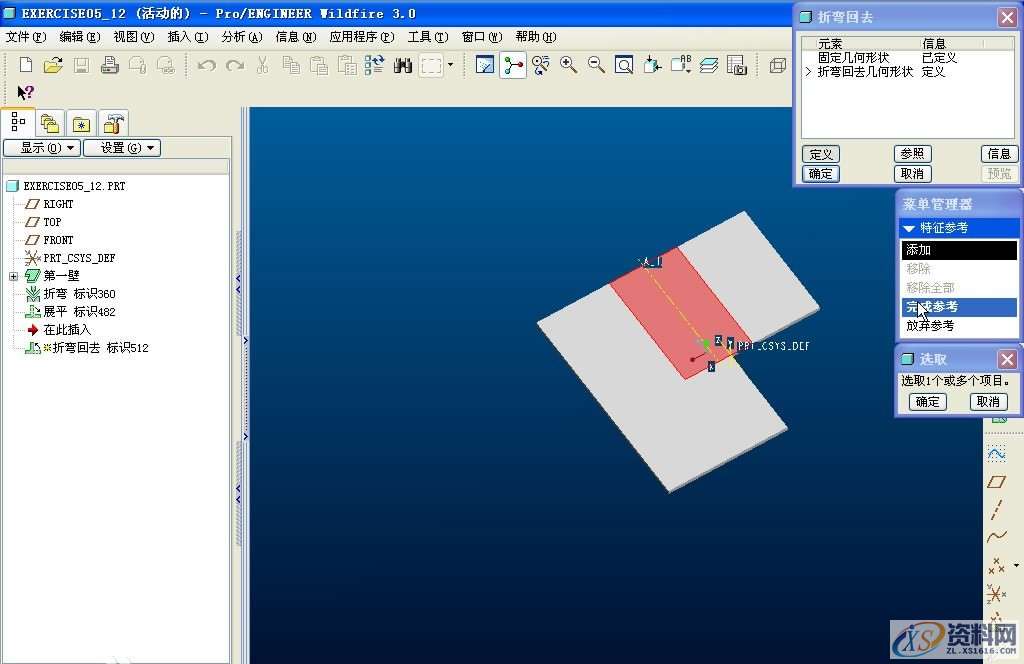Click the Open file folder icon
This screenshot has height=664, width=1024.
pos(53,66)
